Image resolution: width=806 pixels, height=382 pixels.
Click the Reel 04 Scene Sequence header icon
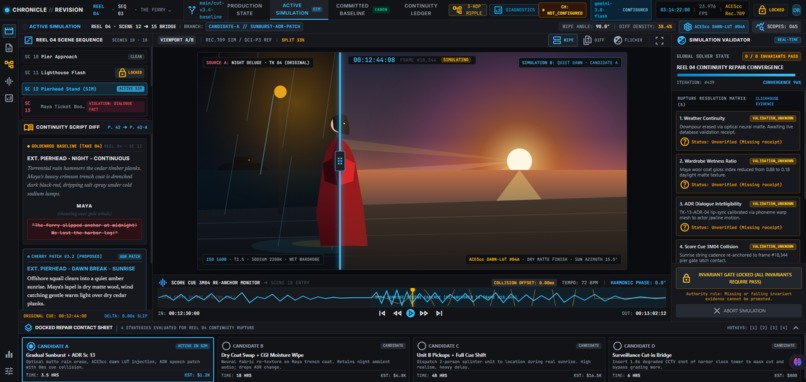[28, 40]
